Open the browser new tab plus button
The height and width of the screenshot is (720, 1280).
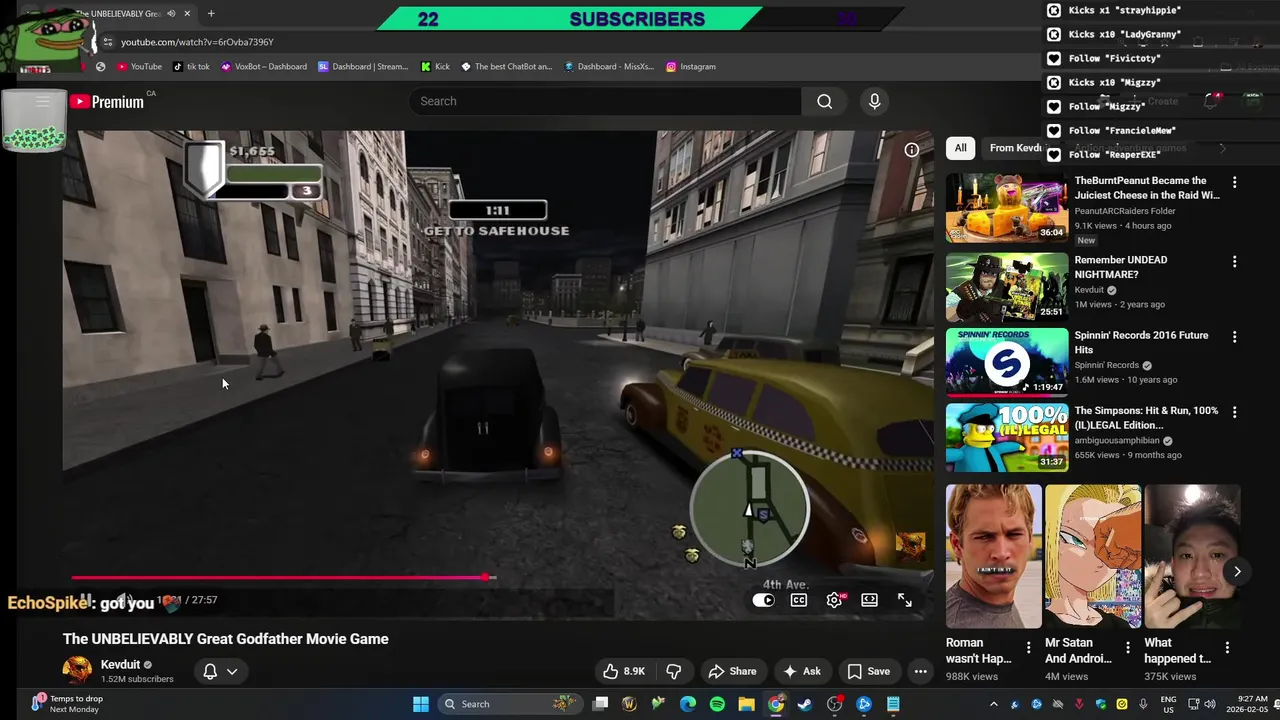click(x=211, y=14)
